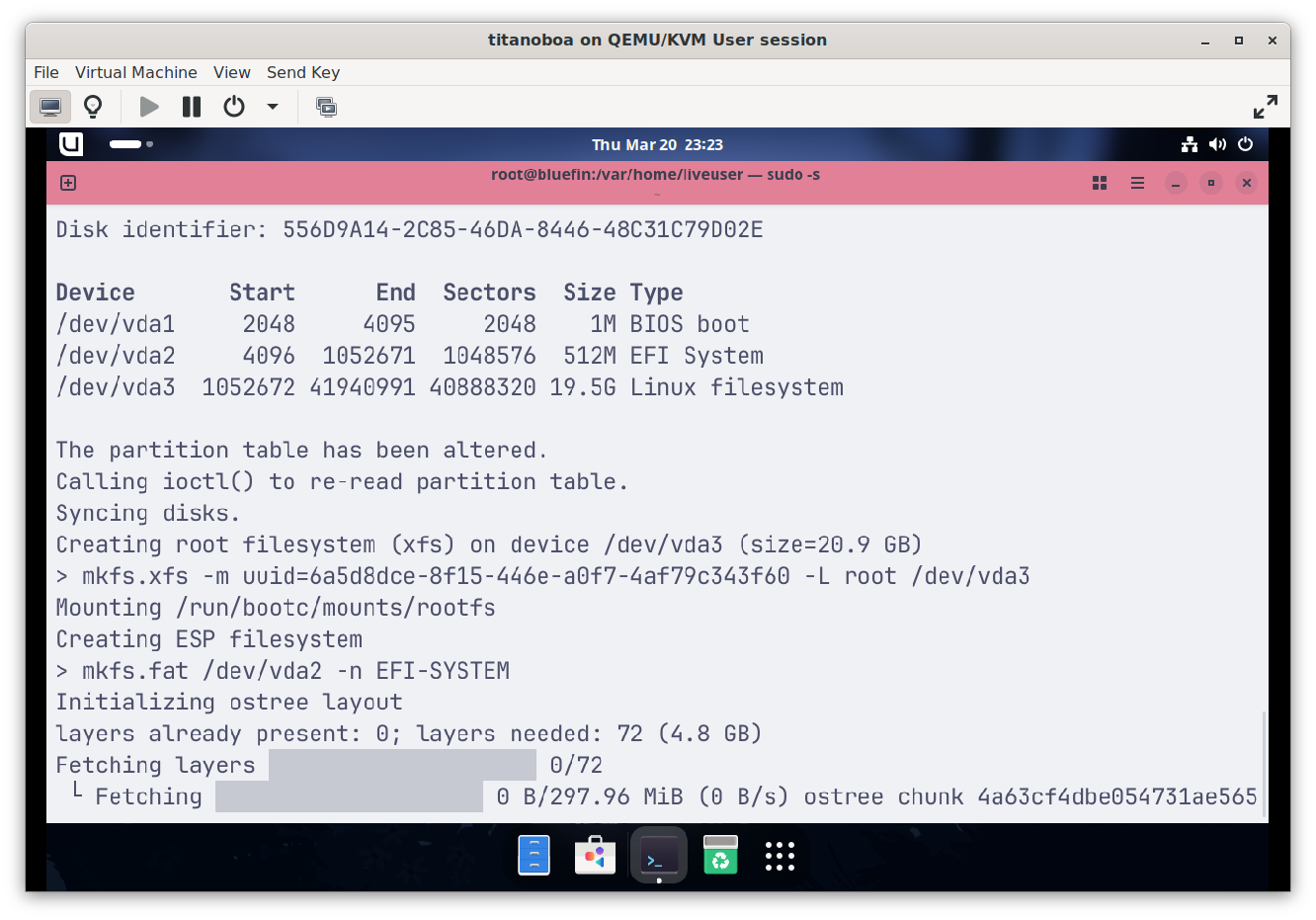Click the terminal scrollbar
Viewport: 1316px width, 920px height.
tap(1264, 766)
